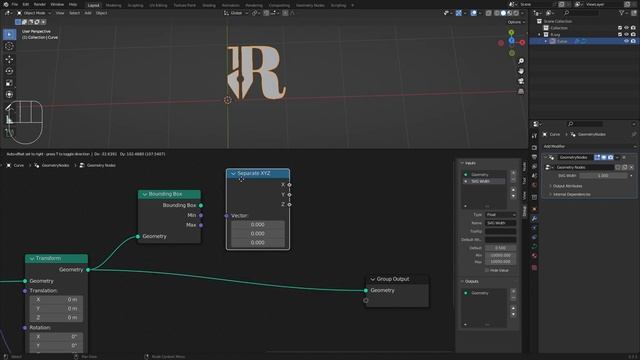This screenshot has width=640, height=360.
Task: Open the Object properties orange square tab
Action: pos(534,209)
